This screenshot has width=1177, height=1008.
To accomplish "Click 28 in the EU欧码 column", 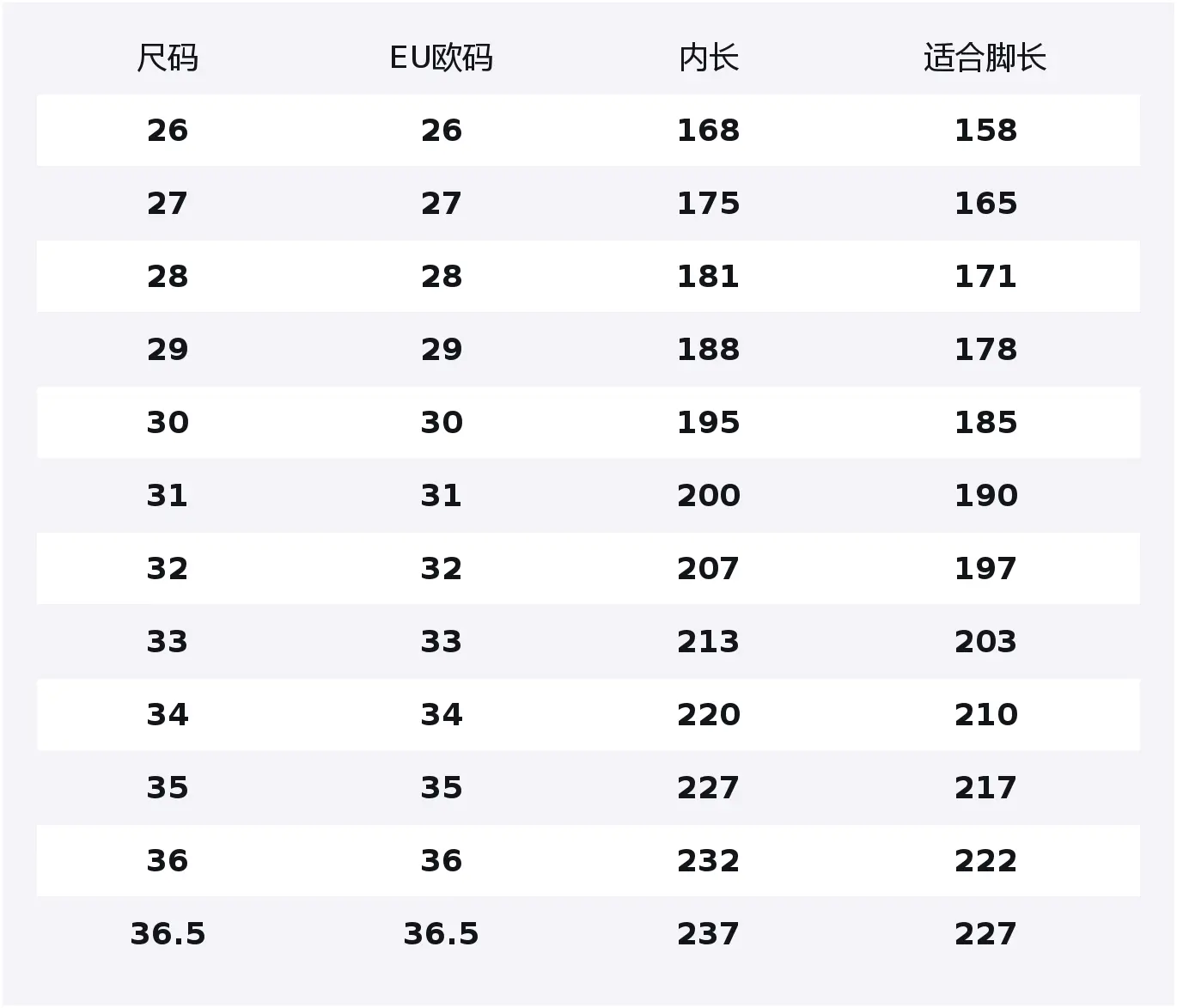I will pos(441,277).
